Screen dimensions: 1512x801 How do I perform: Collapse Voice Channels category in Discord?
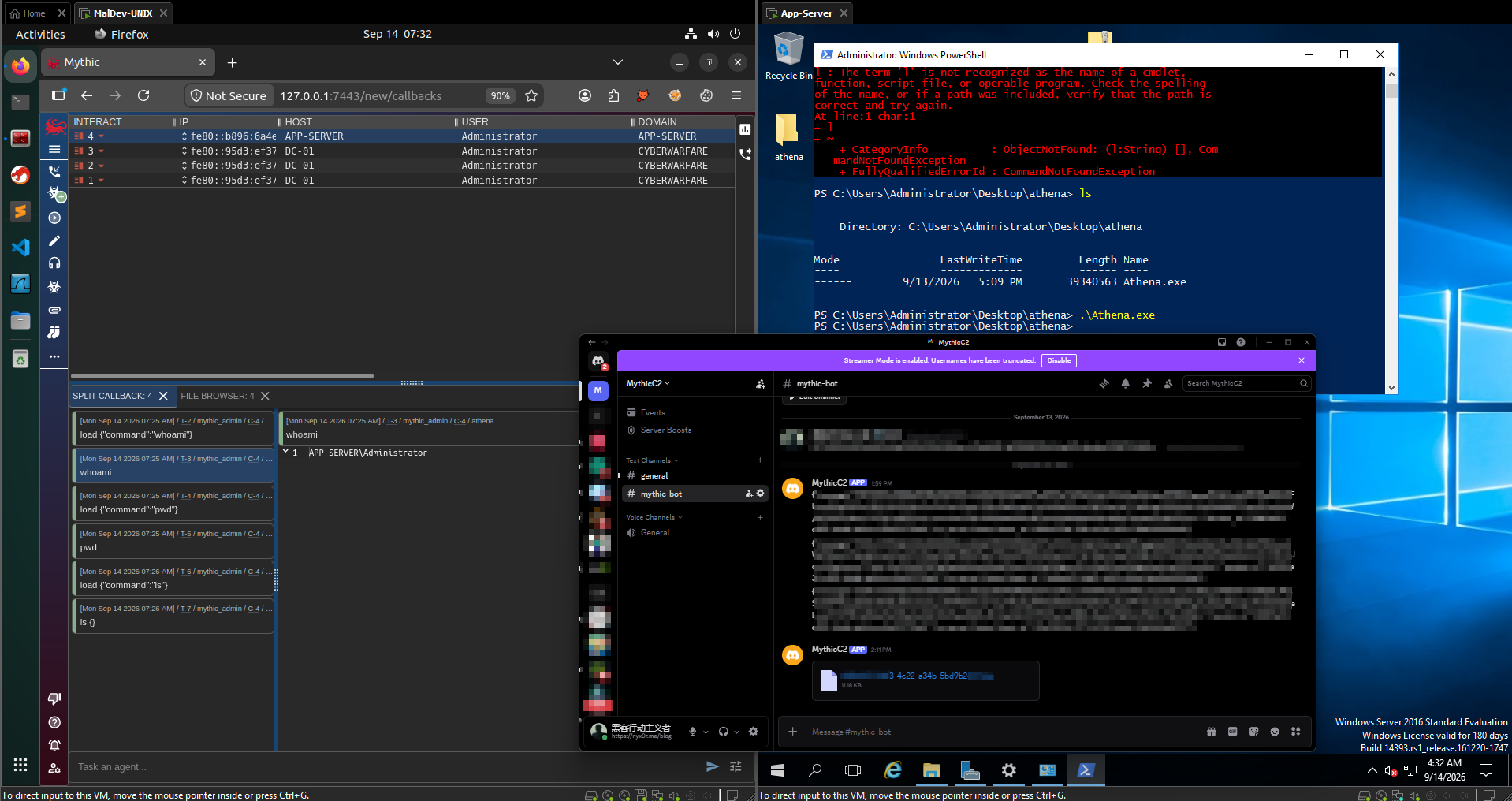(654, 517)
